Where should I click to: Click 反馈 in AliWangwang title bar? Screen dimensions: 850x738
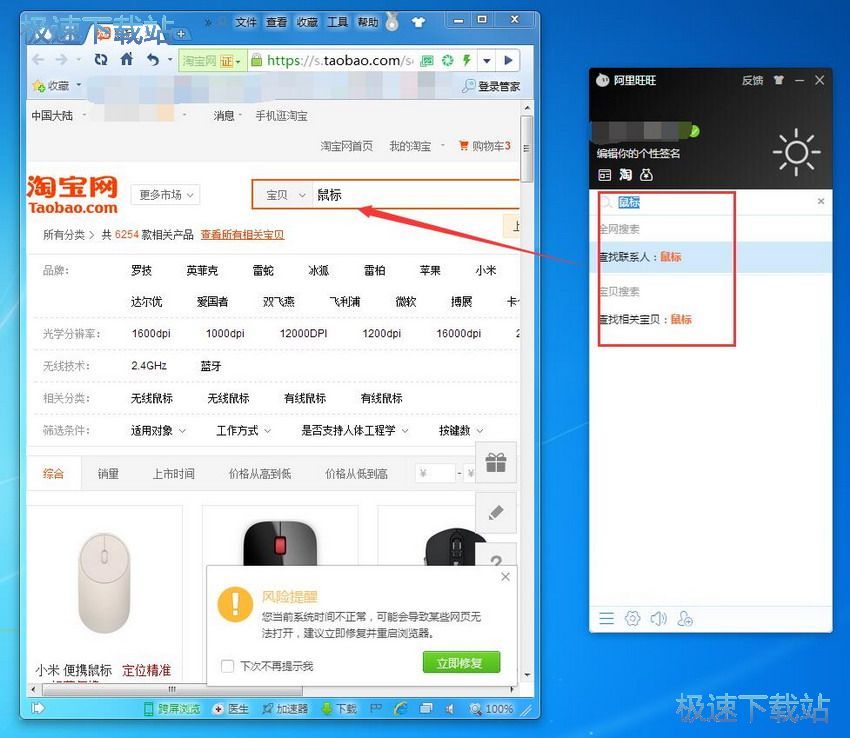click(x=752, y=80)
